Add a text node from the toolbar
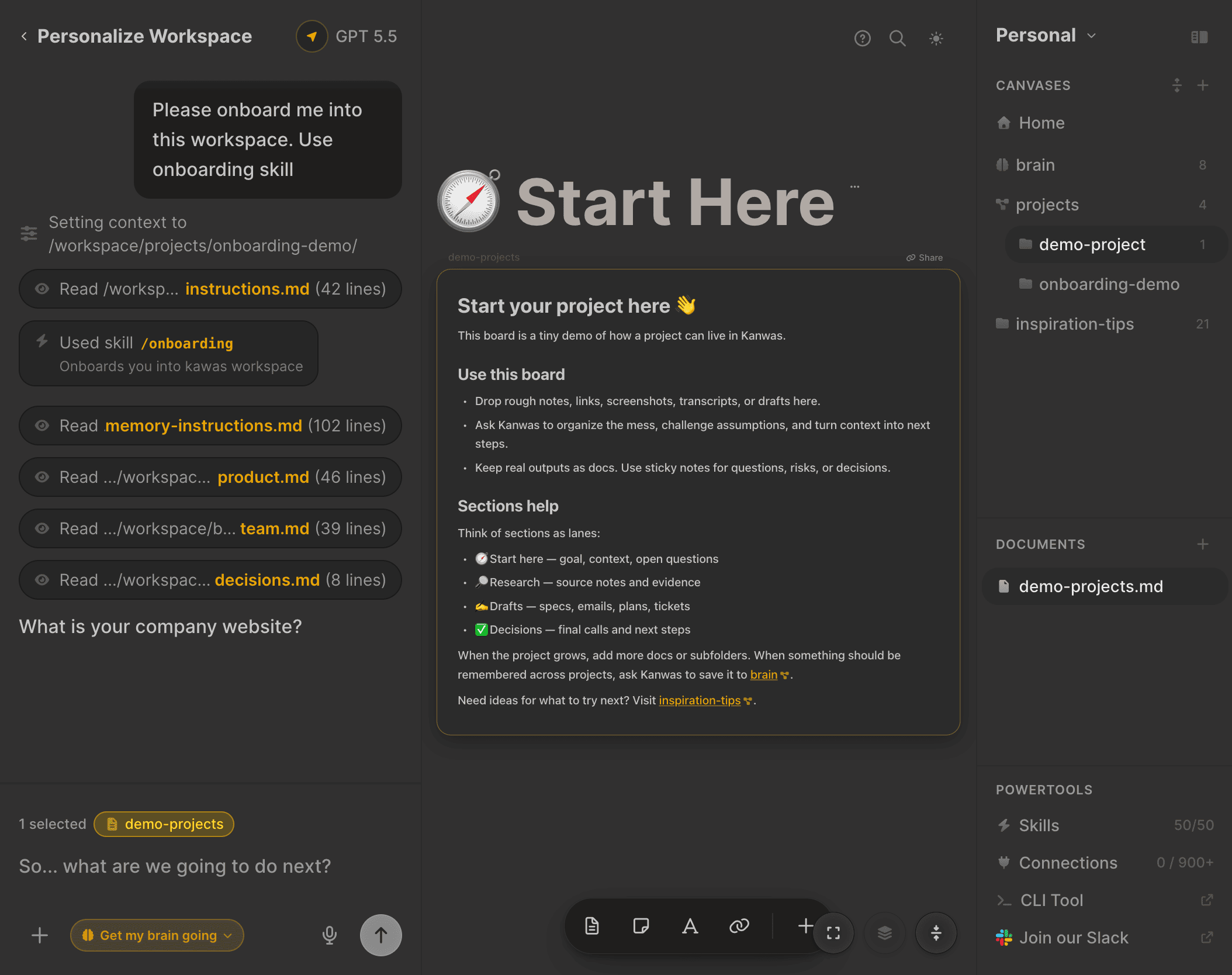The width and height of the screenshot is (1232, 975). [x=690, y=926]
